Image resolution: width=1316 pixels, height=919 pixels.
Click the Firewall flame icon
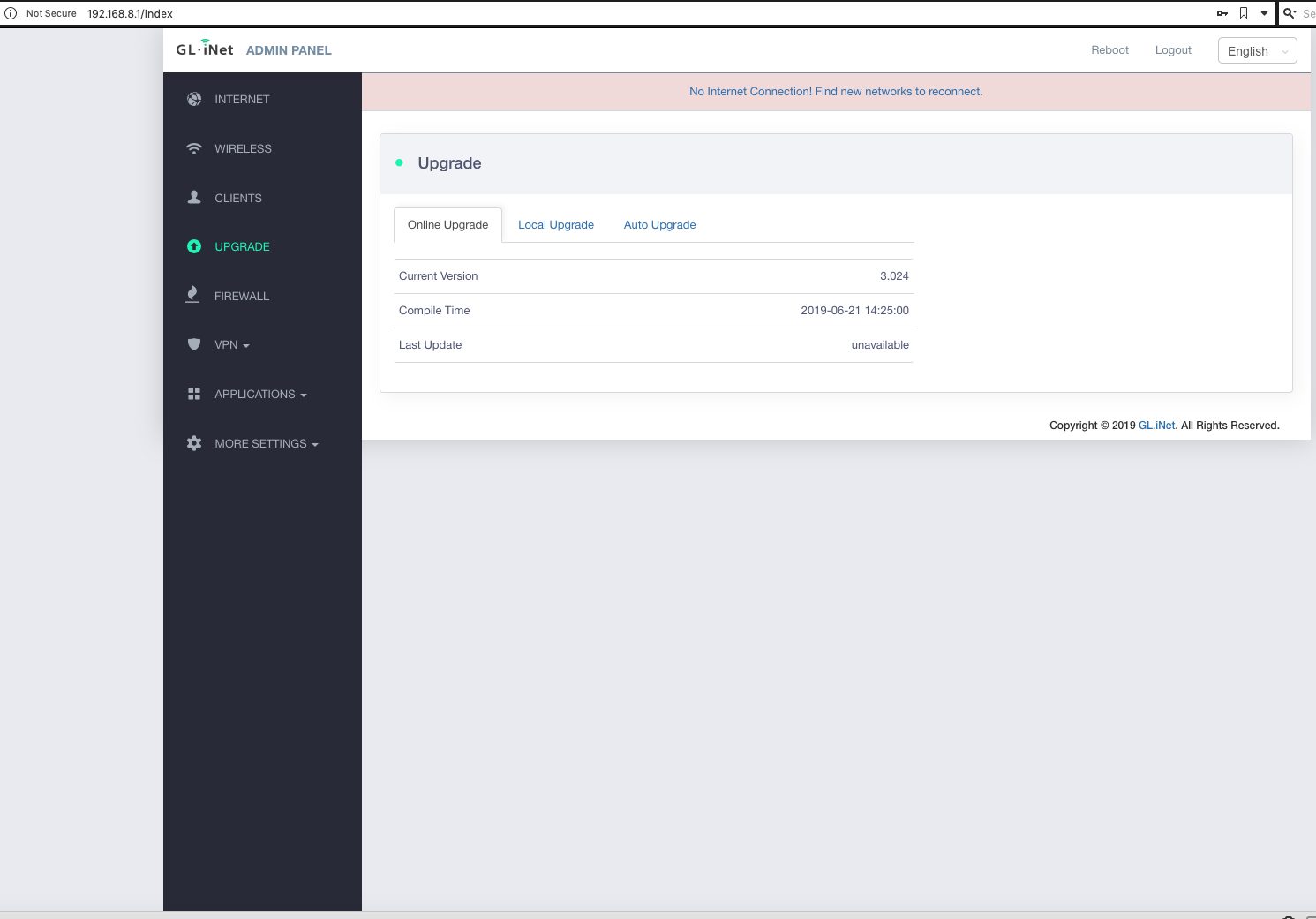tap(192, 295)
